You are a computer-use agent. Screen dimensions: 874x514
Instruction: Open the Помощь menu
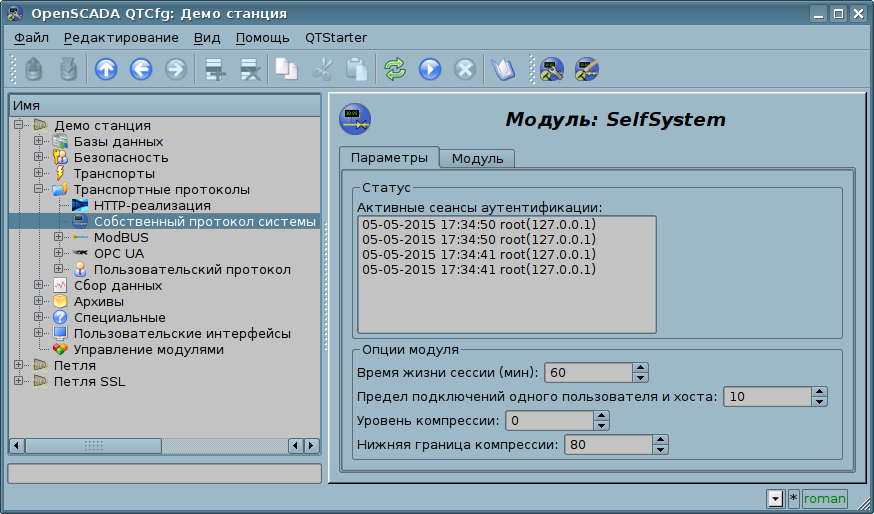click(263, 38)
